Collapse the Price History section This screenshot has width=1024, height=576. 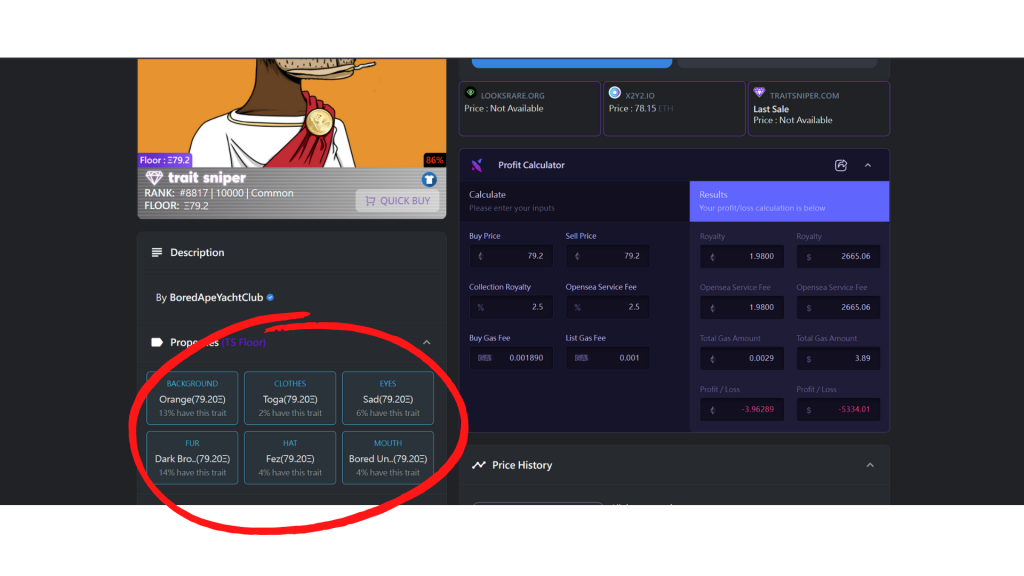point(870,465)
